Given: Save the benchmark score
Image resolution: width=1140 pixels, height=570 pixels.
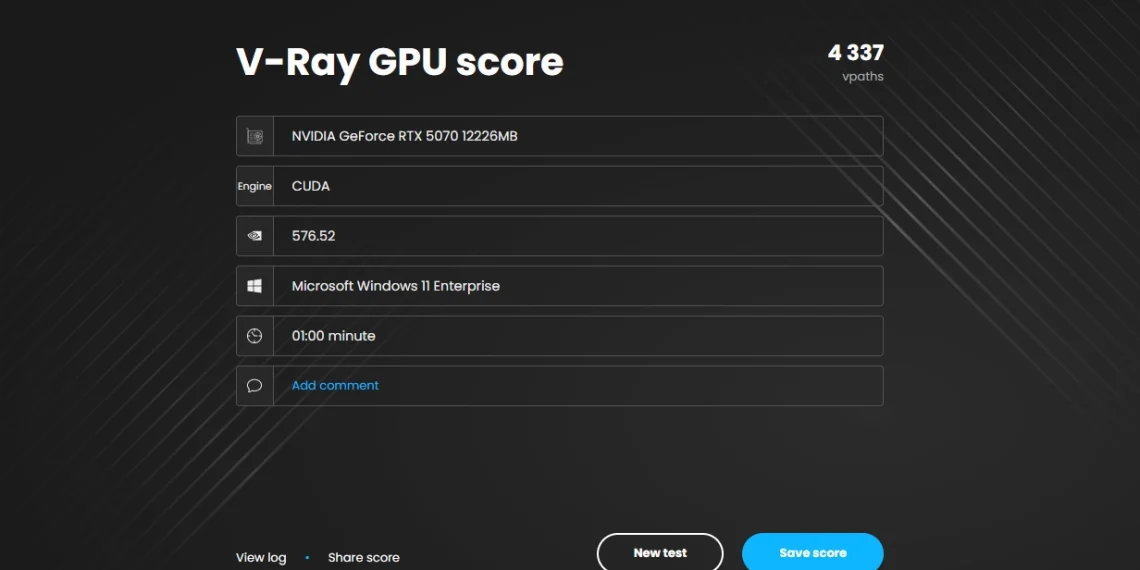Looking at the screenshot, I should pyautogui.click(x=813, y=553).
